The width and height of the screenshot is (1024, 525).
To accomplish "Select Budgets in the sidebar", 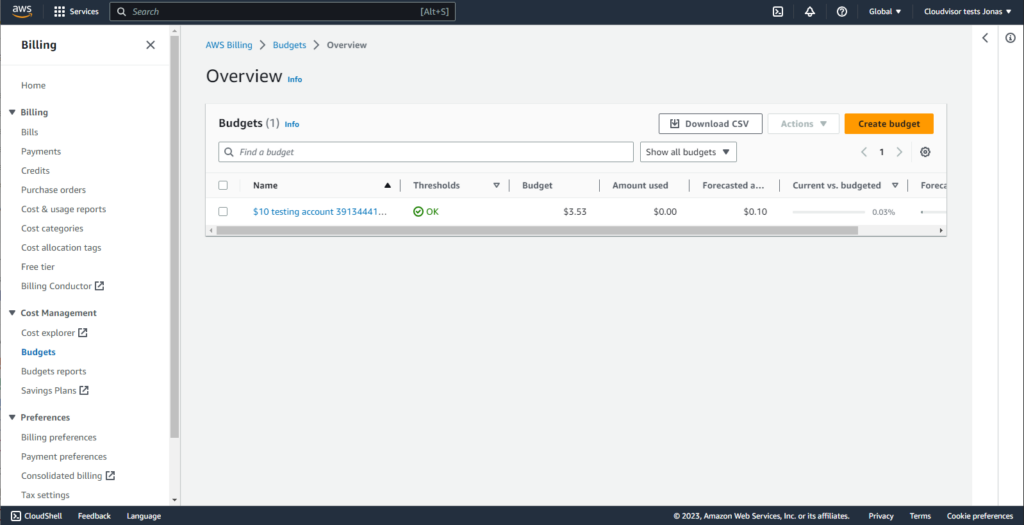I will 38,352.
